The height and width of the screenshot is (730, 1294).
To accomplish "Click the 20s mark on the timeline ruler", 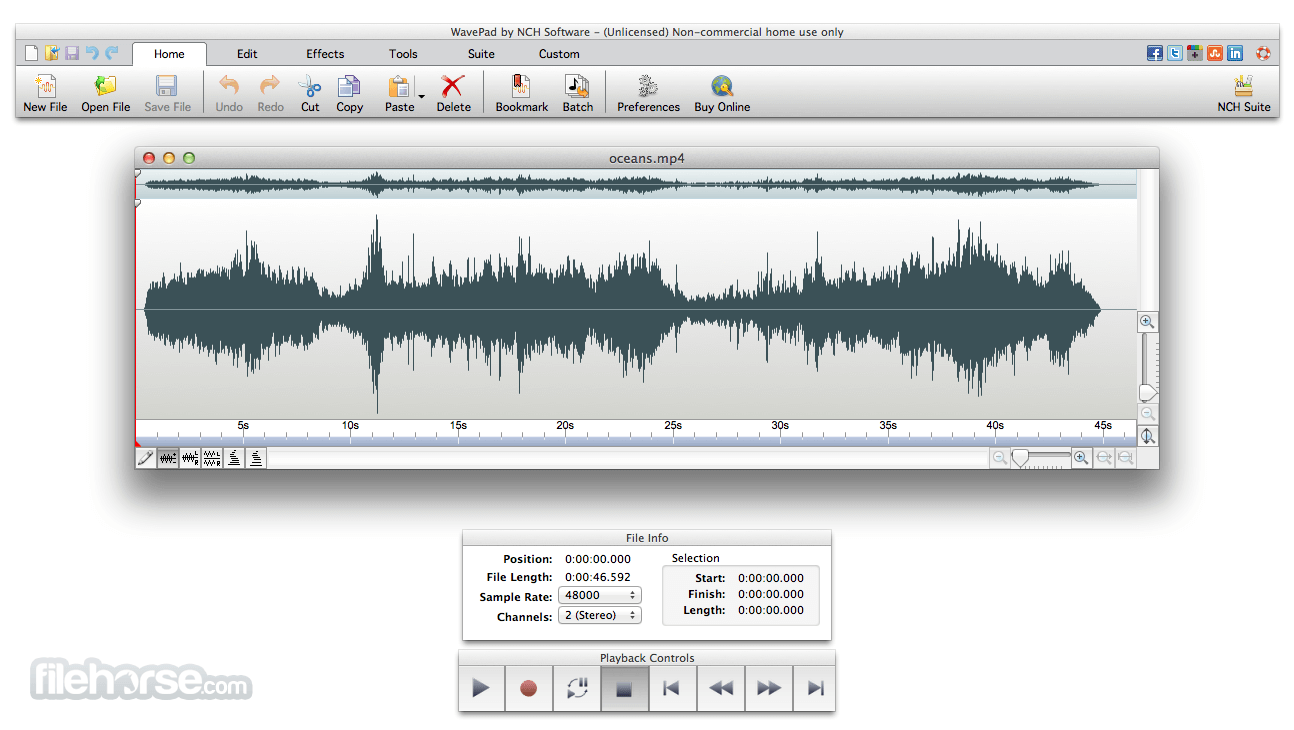I will pyautogui.click(x=565, y=425).
